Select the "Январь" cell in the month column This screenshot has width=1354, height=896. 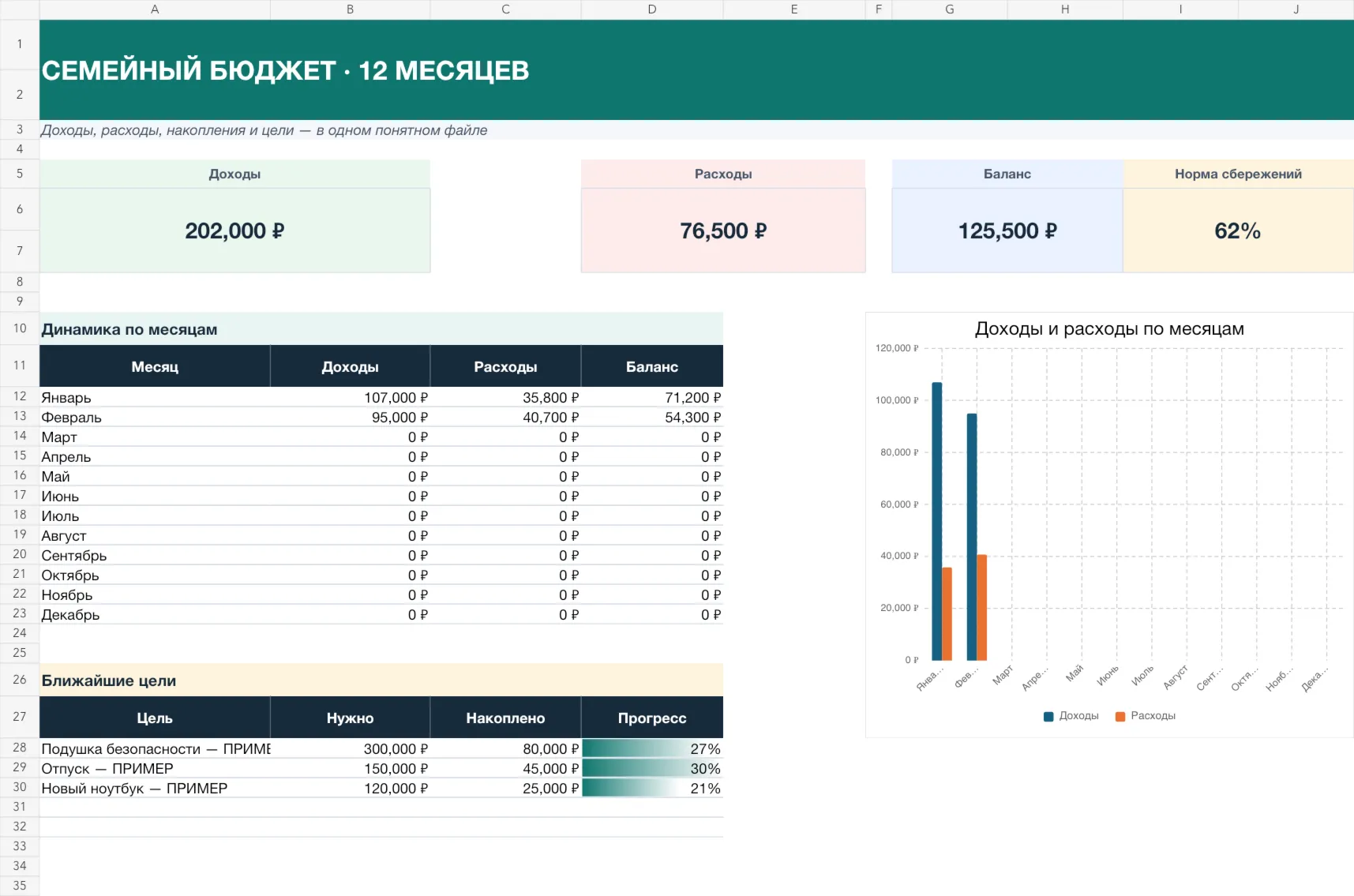(x=155, y=397)
